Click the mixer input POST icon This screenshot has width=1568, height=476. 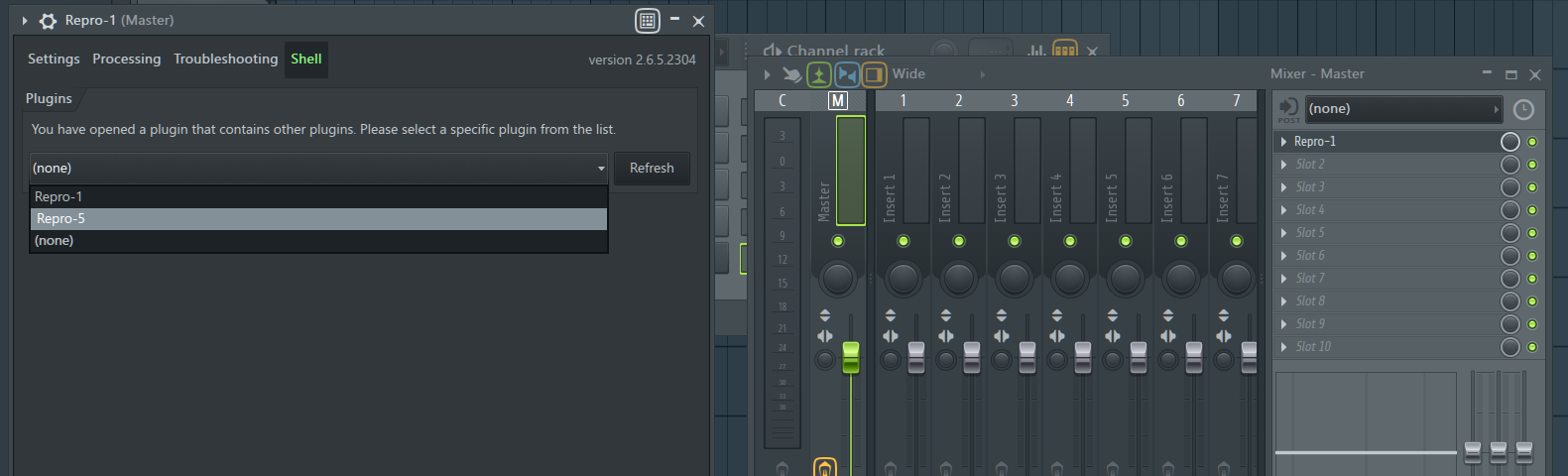1288,109
